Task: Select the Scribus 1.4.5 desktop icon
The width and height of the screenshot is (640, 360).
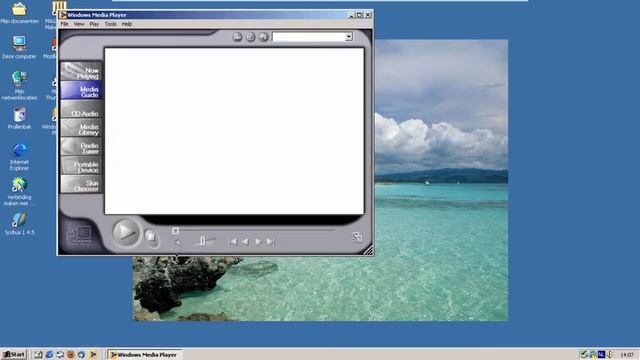Action: [19, 224]
